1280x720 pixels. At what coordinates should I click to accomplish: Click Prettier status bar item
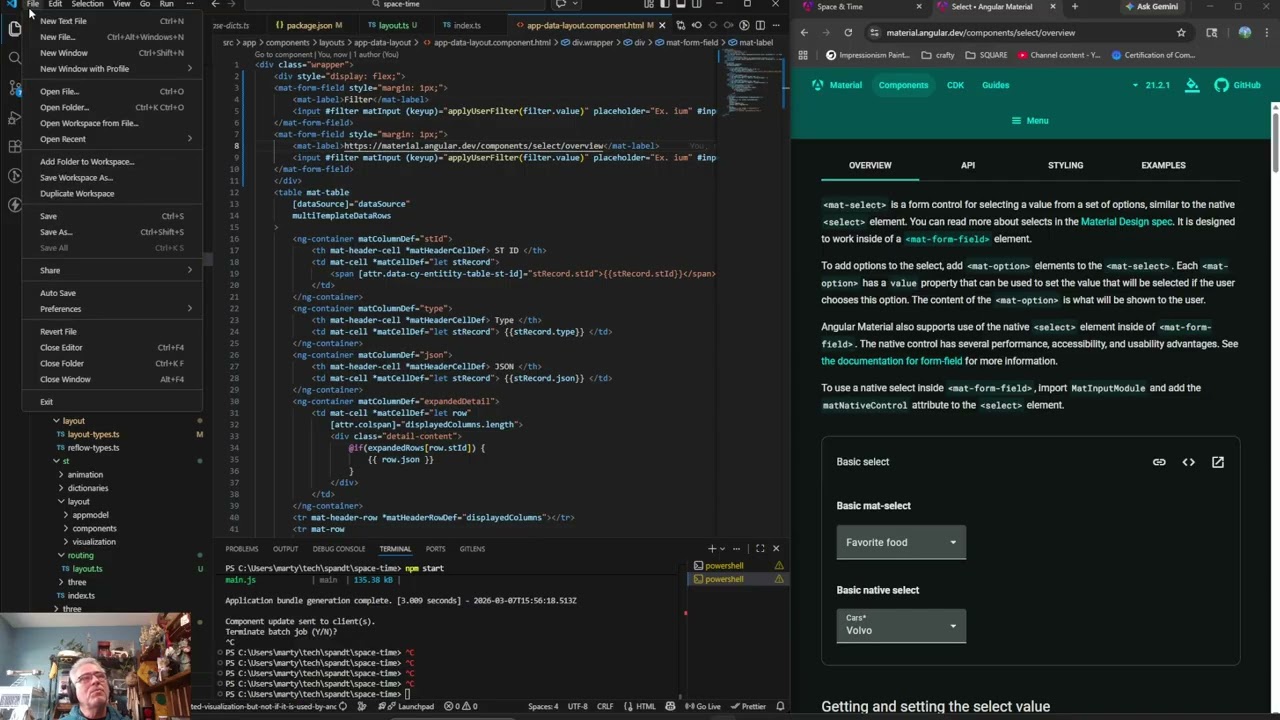tap(748, 706)
